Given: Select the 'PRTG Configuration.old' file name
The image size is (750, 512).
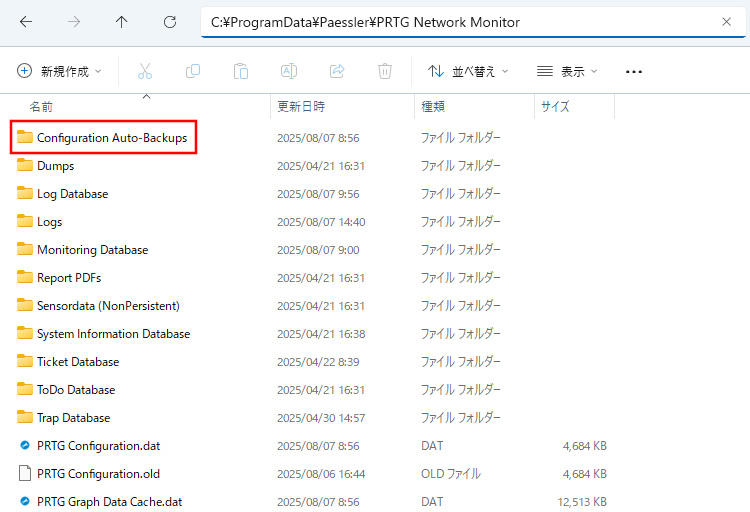Looking at the screenshot, I should click(99, 474).
